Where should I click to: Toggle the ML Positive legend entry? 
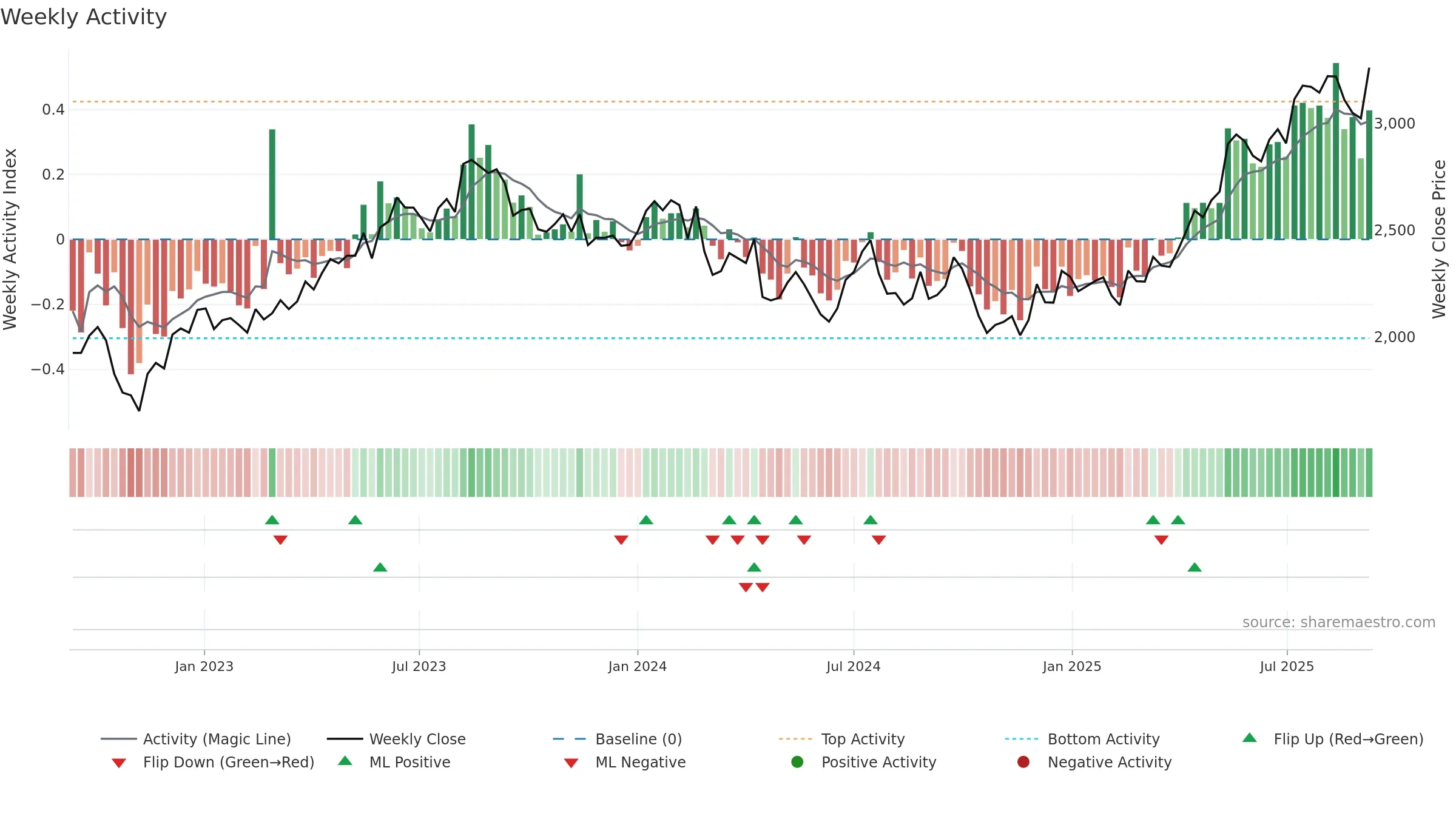coord(394,762)
